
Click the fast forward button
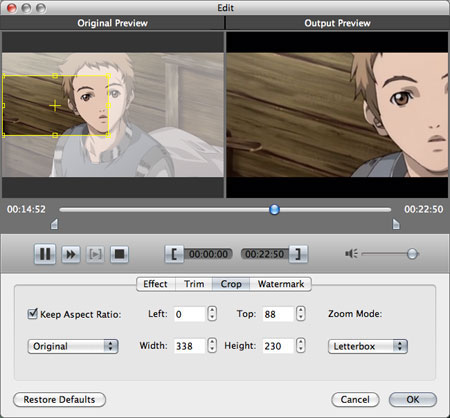[x=71, y=254]
